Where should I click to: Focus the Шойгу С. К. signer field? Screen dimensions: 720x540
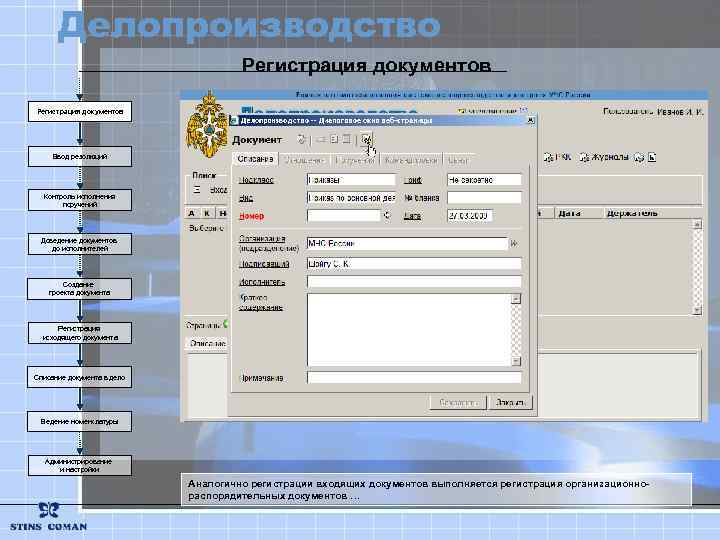tap(414, 264)
